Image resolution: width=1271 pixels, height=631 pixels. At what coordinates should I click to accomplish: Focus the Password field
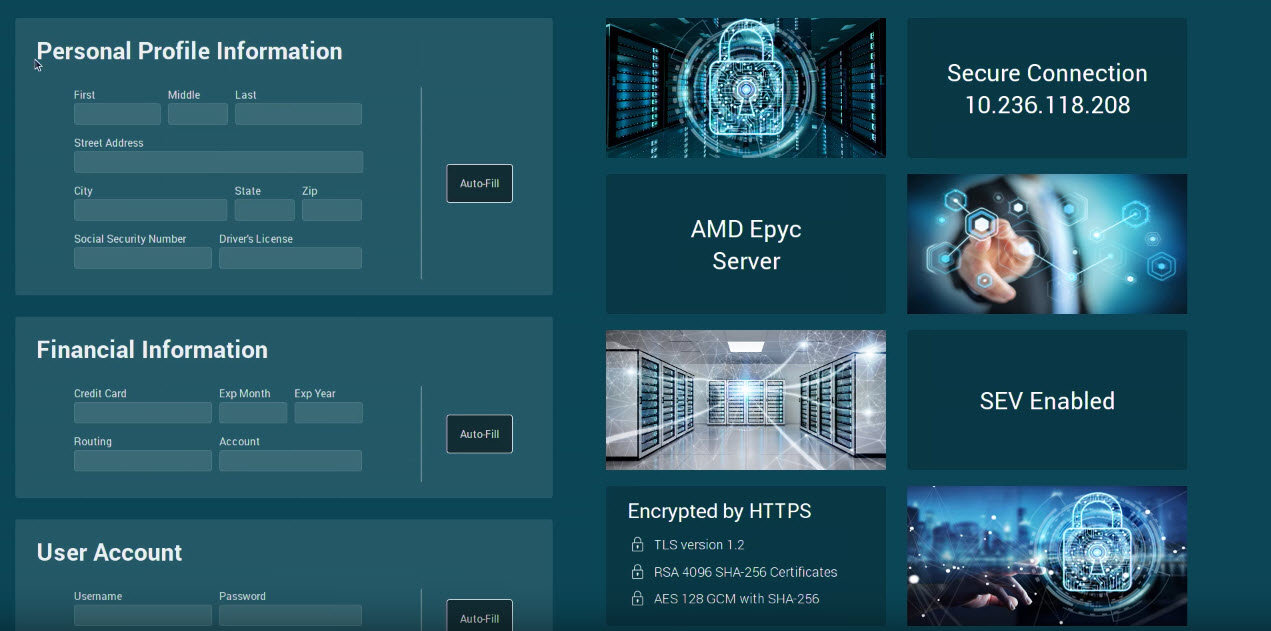point(290,615)
